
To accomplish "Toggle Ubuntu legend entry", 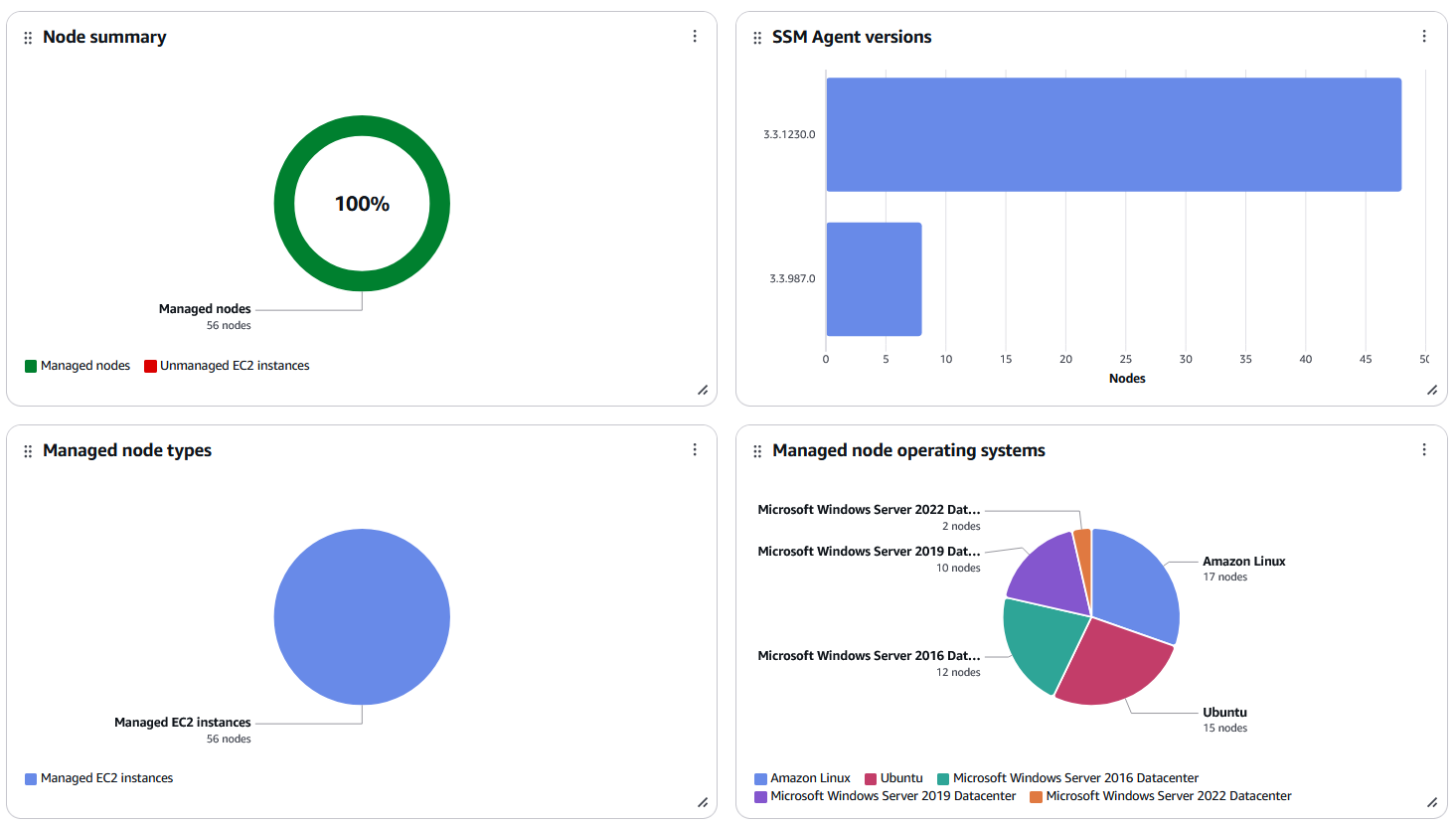I will tap(893, 778).
